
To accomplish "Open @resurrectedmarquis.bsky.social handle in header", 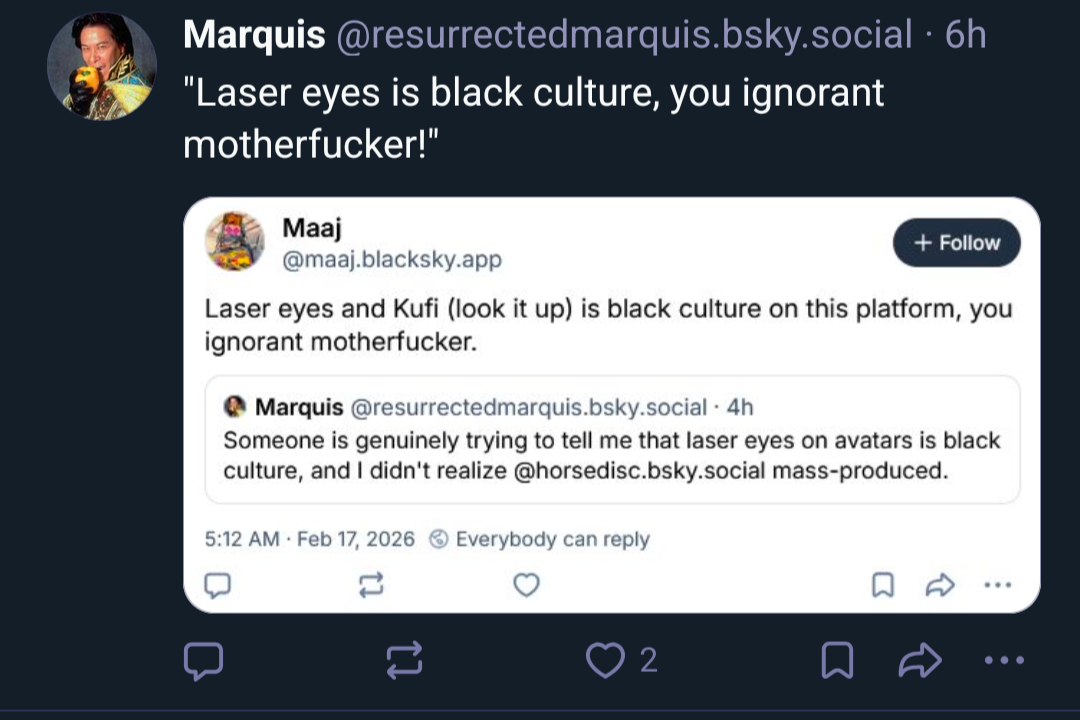I will (625, 36).
